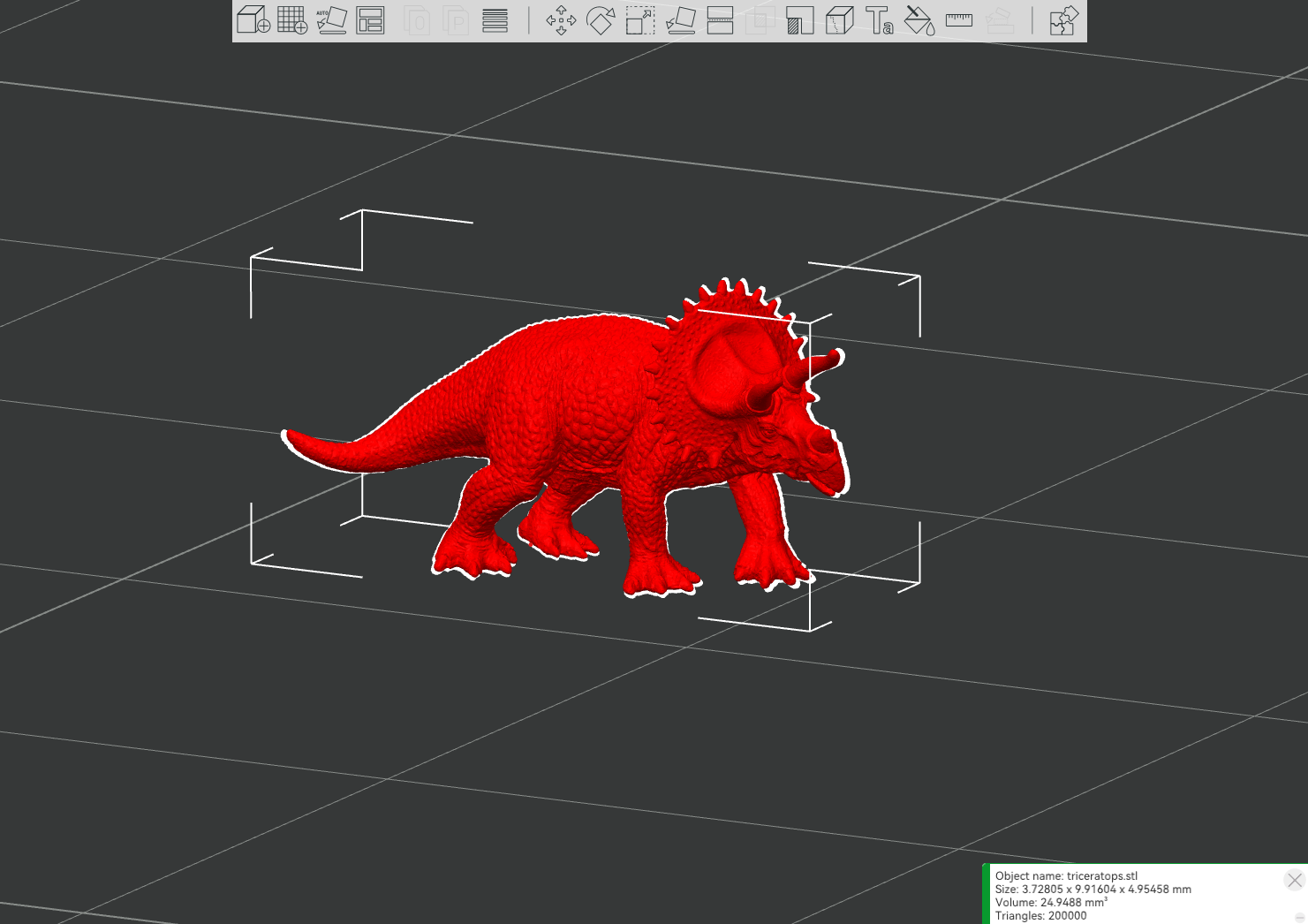Arrange all objects on the plate
Image resolution: width=1308 pixels, height=924 pixels.
(370, 20)
